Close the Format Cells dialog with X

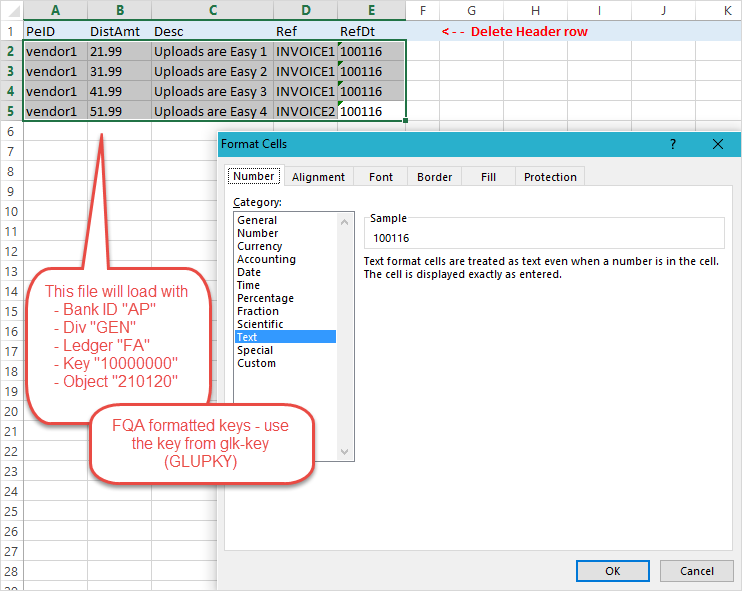click(x=717, y=144)
